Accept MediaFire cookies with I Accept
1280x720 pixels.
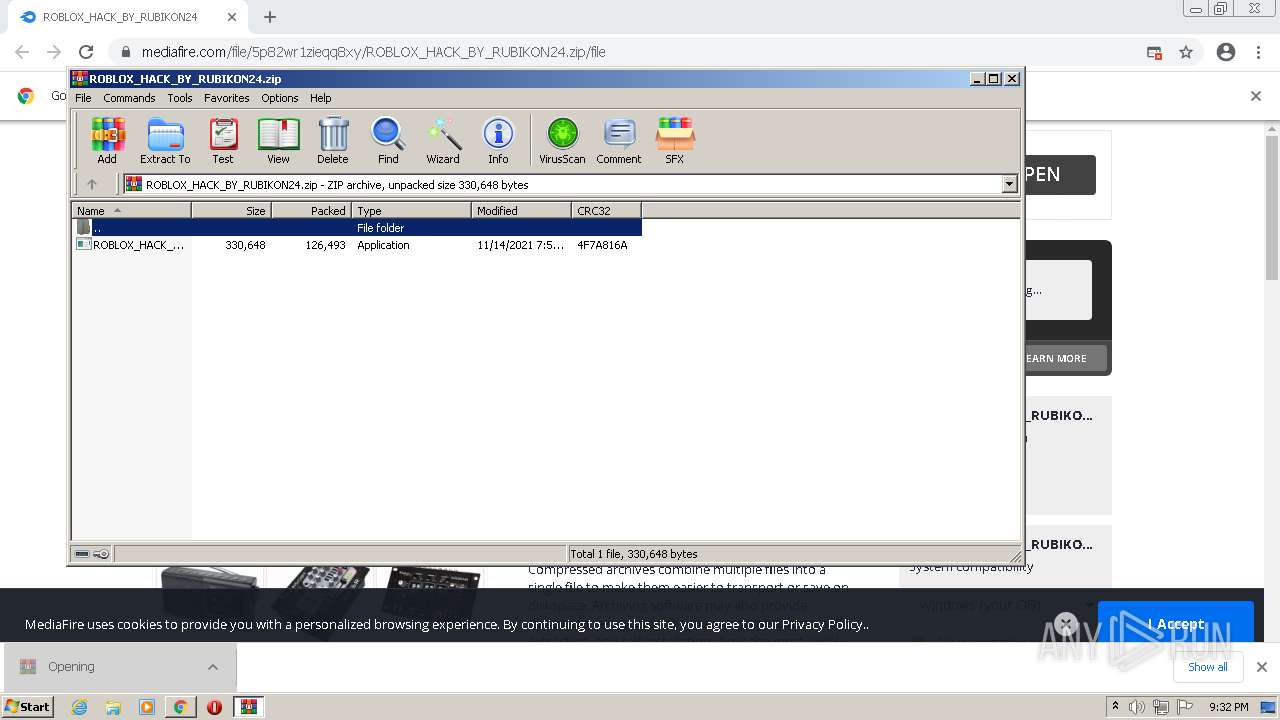tap(1176, 623)
